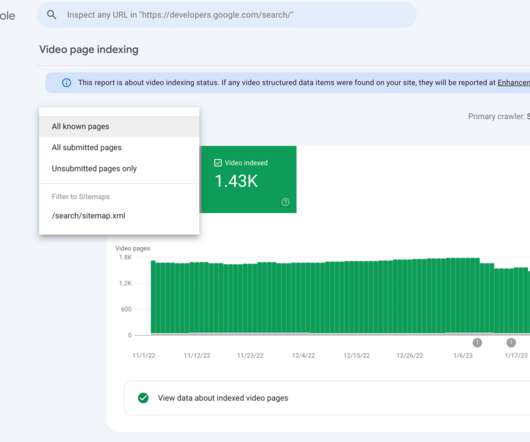Click the 12/4/22 date label
Image resolution: width=530 pixels, height=442 pixels.
[303, 355]
